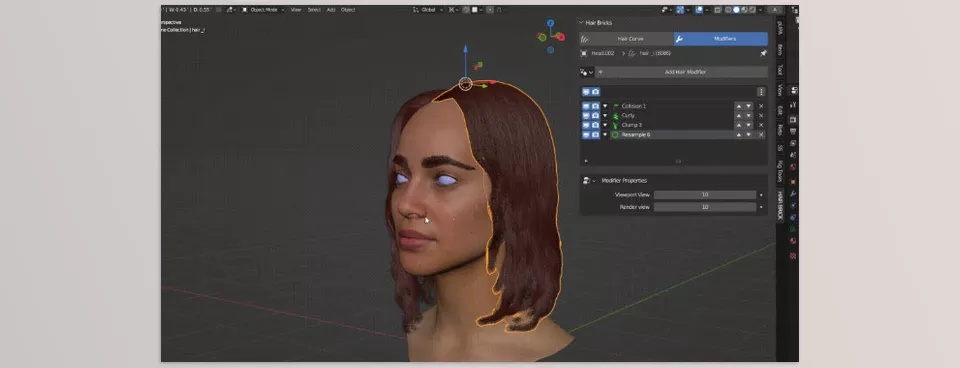Toggle viewport visibility for Collision 1 modifier

click(x=586, y=106)
